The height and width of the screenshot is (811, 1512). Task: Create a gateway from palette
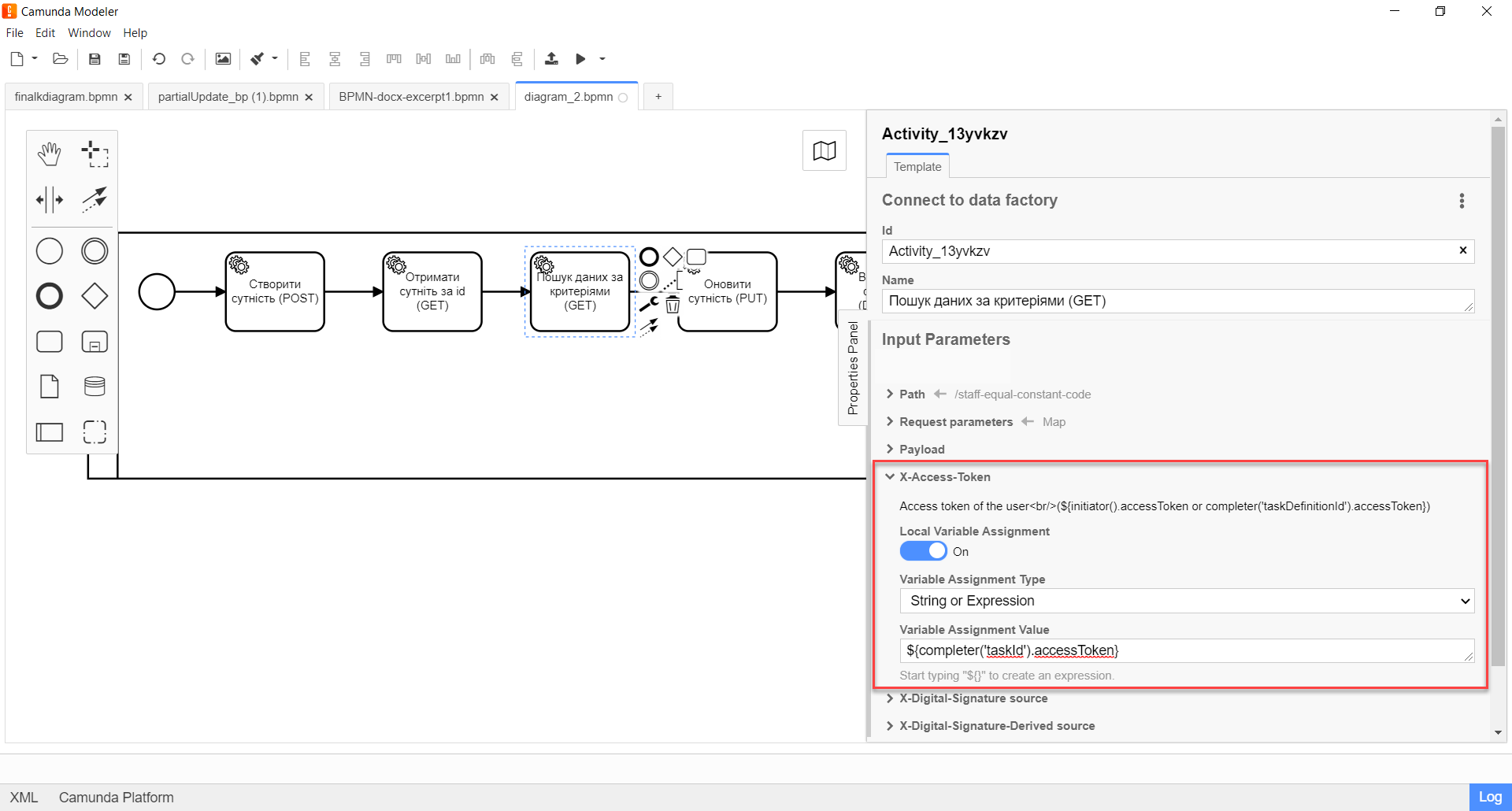[94, 296]
